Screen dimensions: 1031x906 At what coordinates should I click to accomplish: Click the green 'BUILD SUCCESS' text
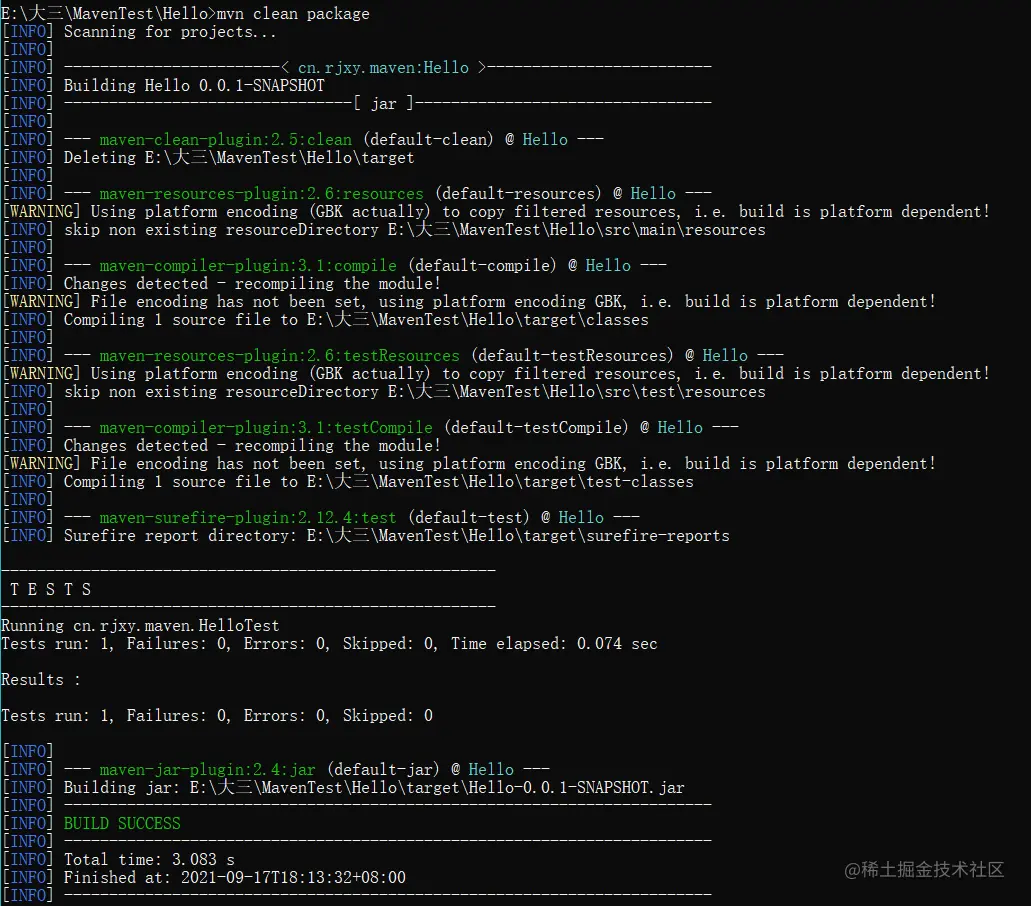122,824
